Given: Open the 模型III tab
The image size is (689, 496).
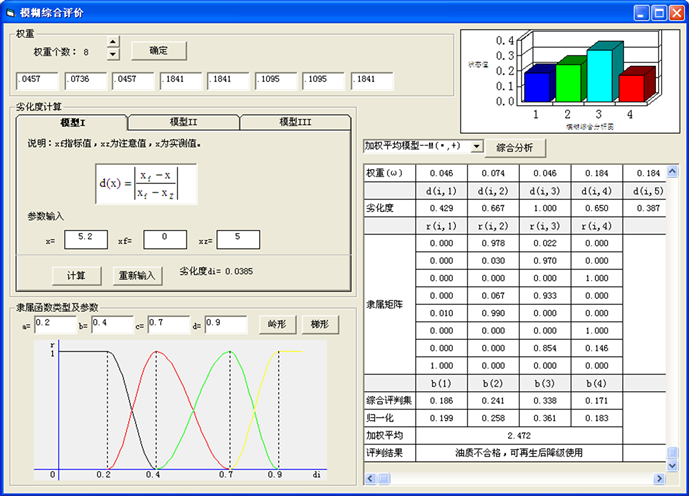Looking at the screenshot, I should coord(295,122).
